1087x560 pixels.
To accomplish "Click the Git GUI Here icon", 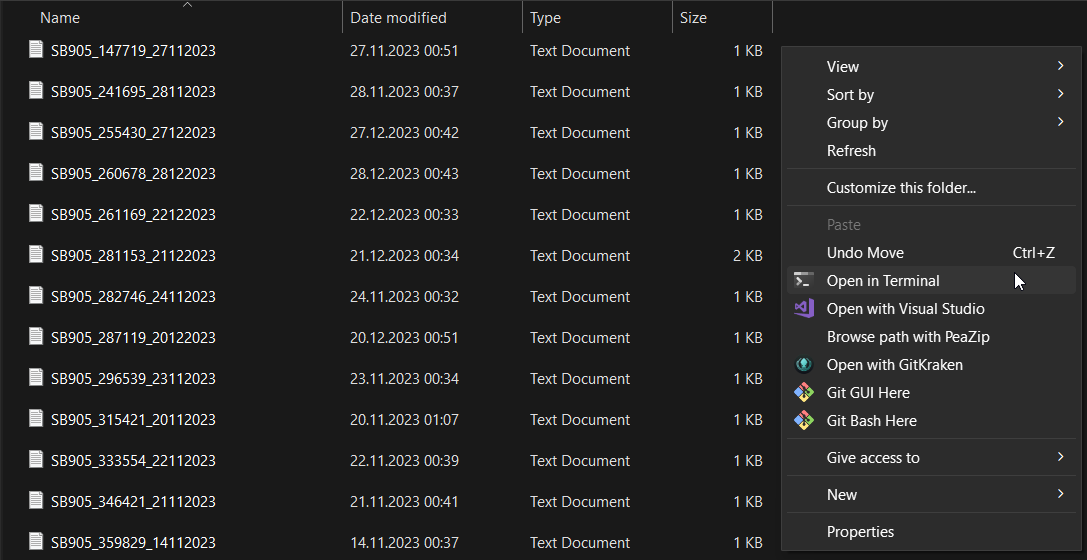I will point(803,392).
